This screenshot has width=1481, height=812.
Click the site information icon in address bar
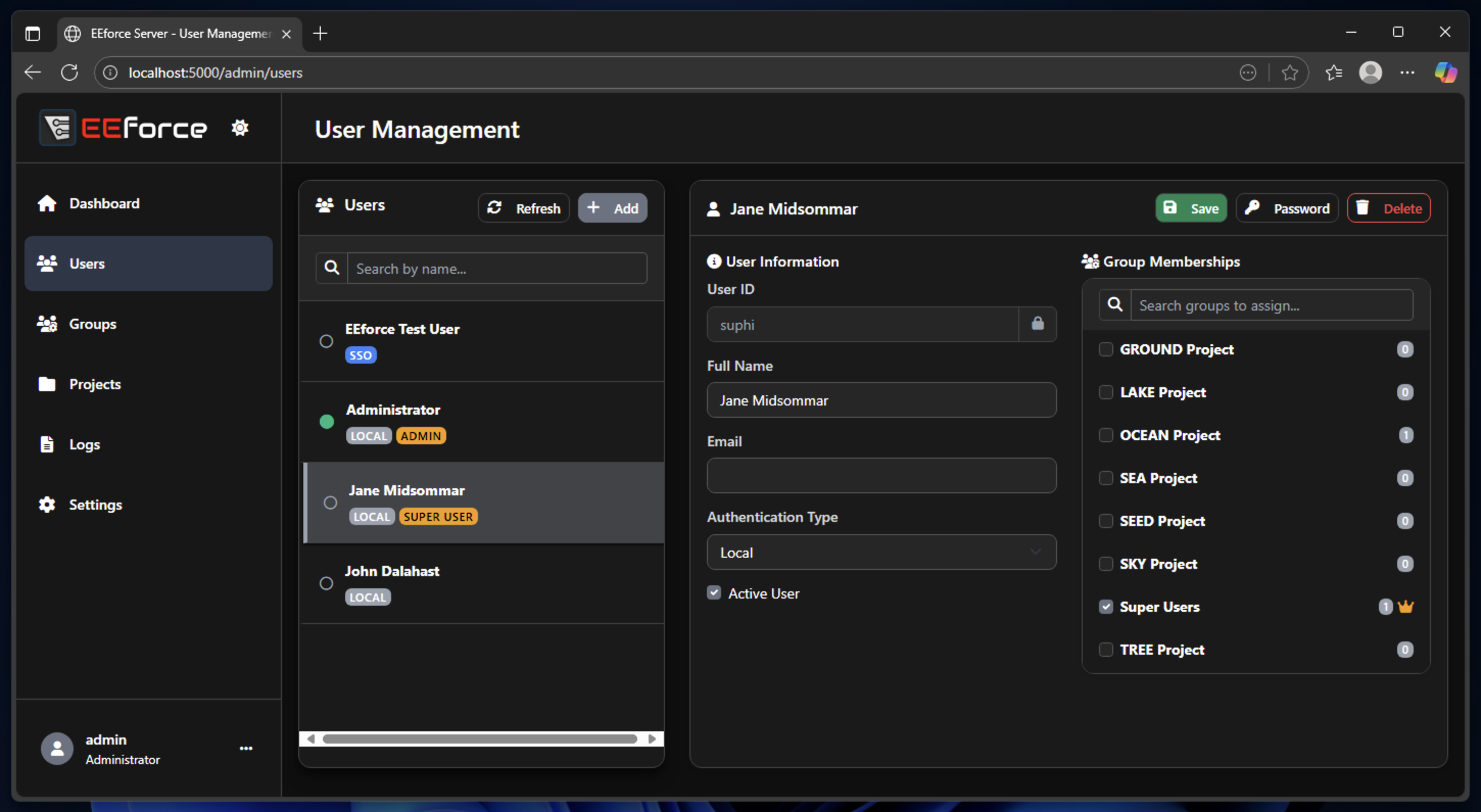(110, 73)
